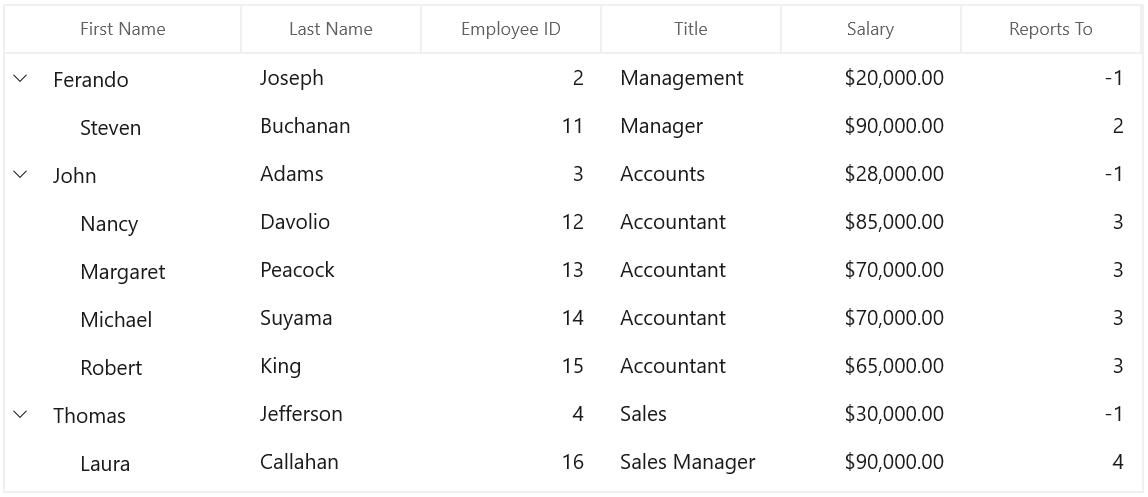Select the Robert first name cell

tap(111, 367)
